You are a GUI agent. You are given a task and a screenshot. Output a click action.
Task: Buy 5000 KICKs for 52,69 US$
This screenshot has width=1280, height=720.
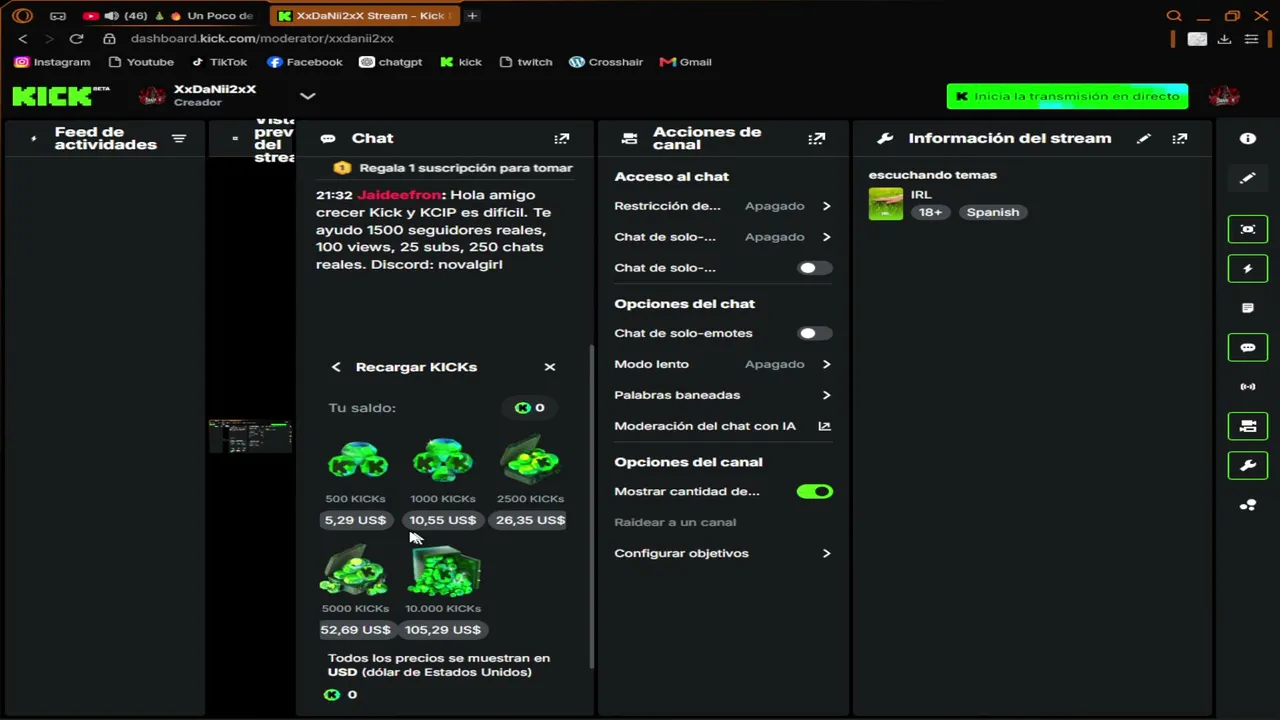(355, 630)
